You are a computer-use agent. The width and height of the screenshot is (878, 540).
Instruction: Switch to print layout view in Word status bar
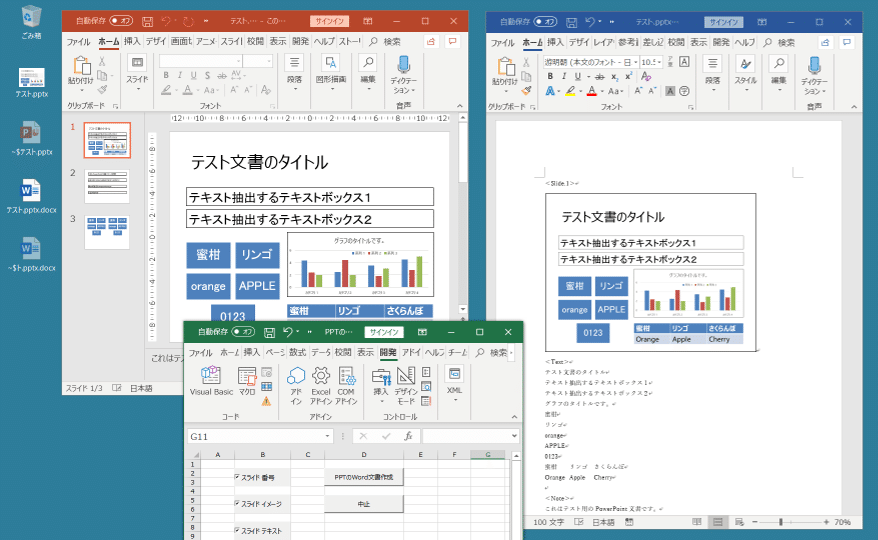pos(718,522)
